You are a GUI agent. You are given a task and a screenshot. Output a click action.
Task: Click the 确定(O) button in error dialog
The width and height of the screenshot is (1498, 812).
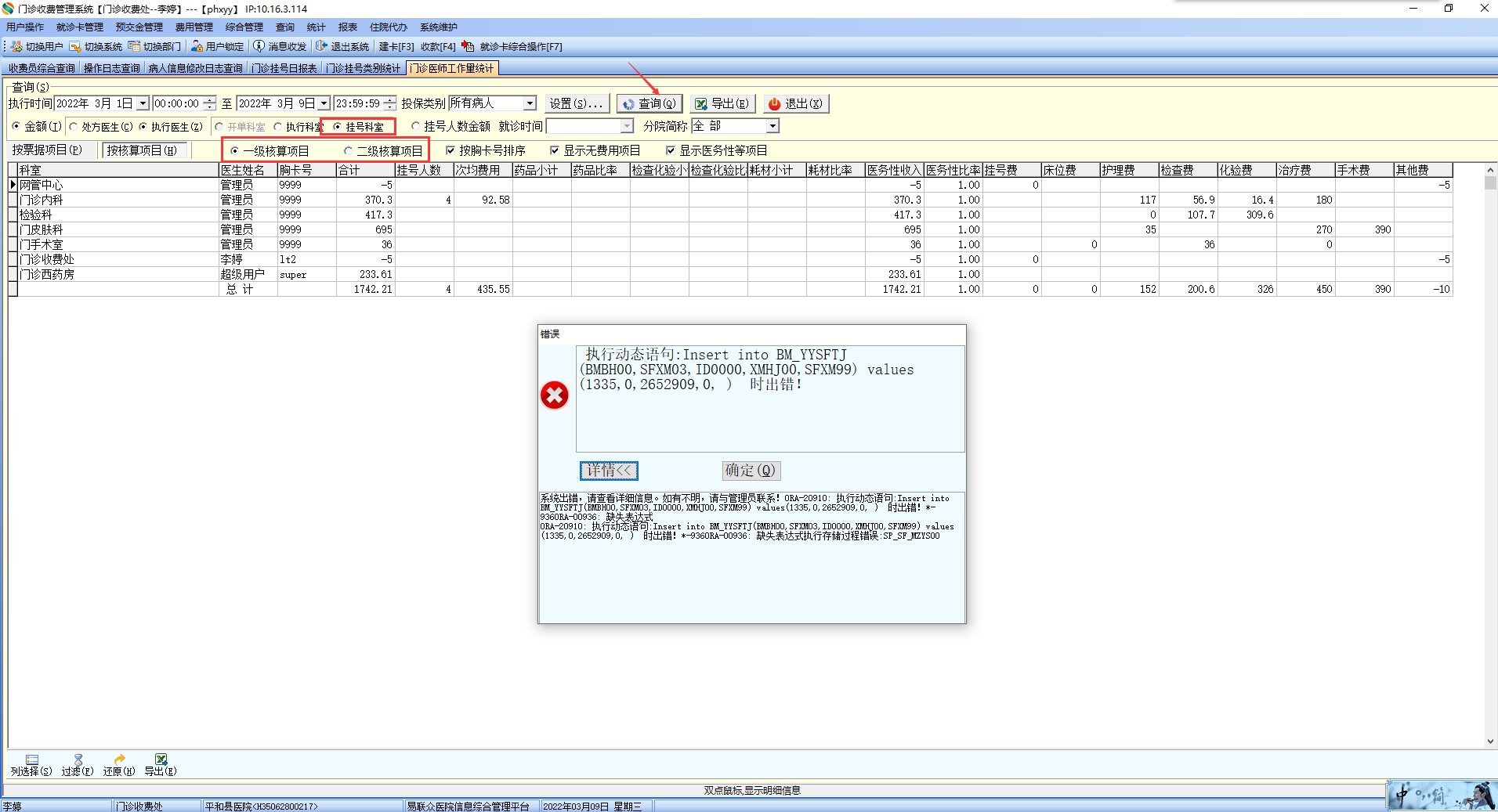click(751, 470)
